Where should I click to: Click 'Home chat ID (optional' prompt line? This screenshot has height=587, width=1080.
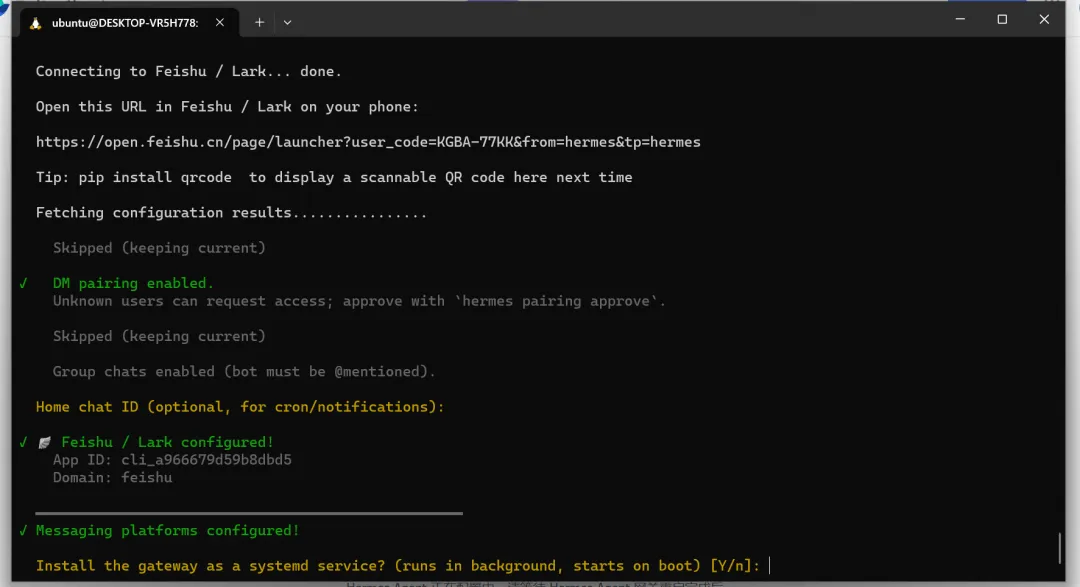(x=240, y=407)
